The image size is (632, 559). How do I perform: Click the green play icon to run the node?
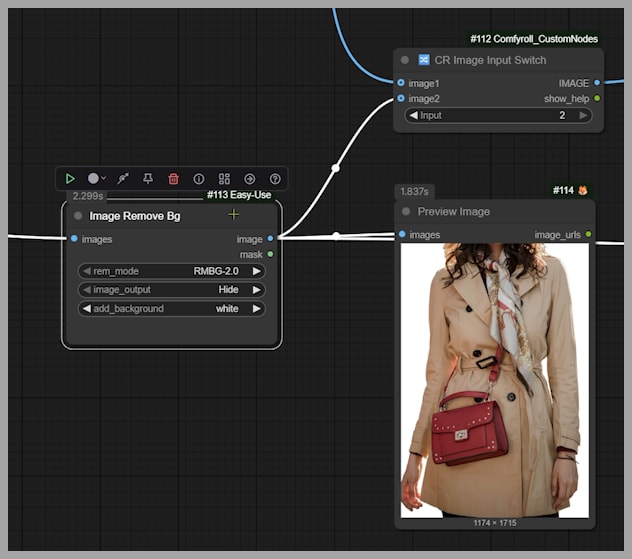tap(70, 179)
